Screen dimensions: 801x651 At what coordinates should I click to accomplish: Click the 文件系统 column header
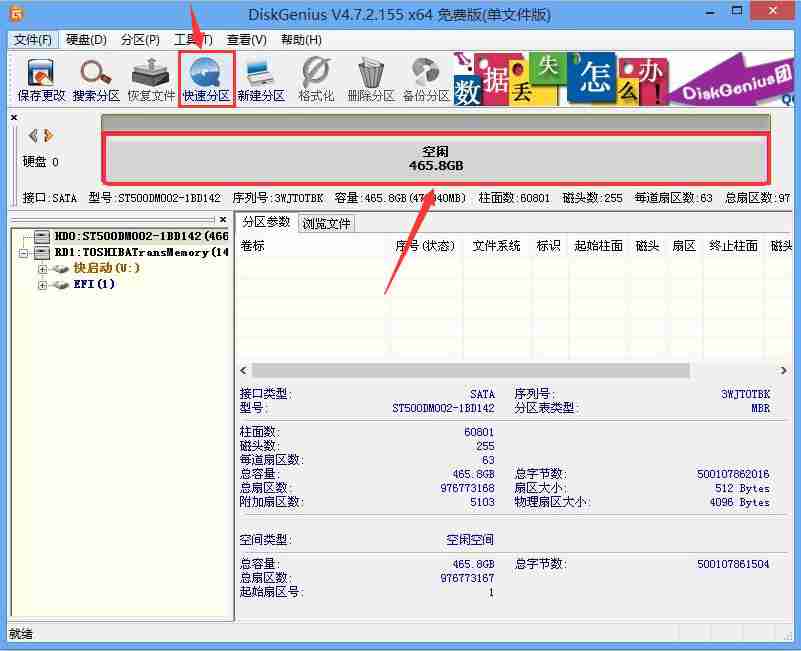click(x=496, y=246)
